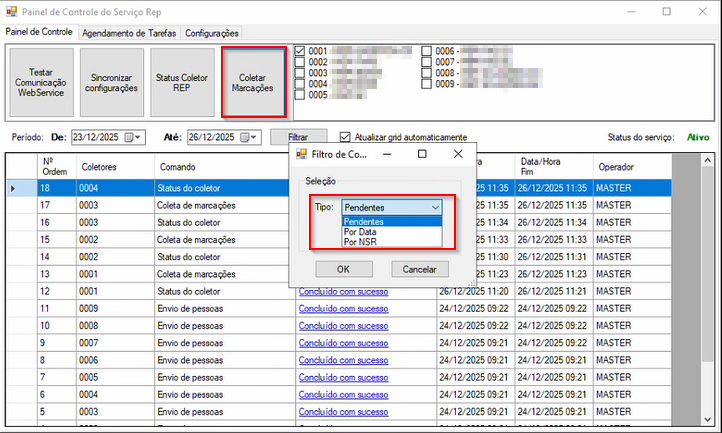Maximize the Filtro dialog window

pyautogui.click(x=422, y=154)
